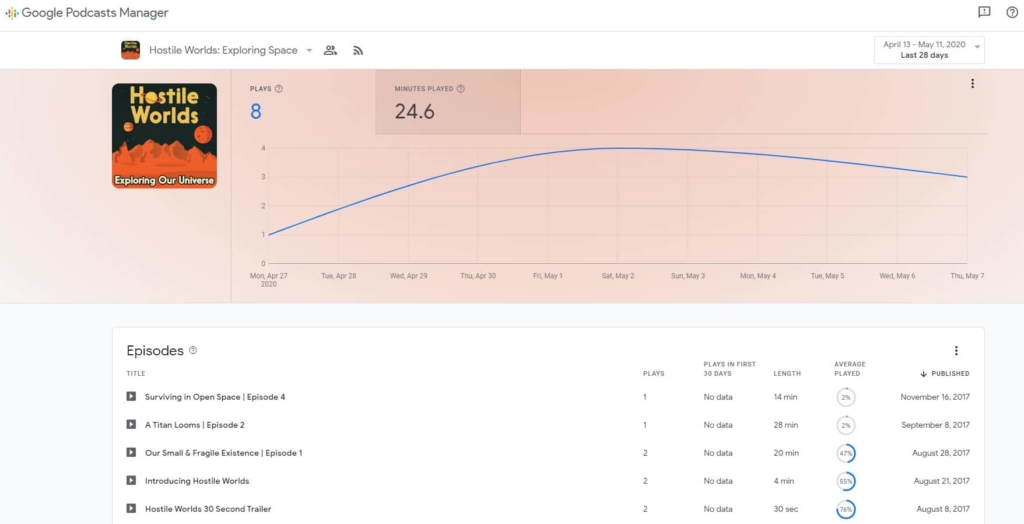Click the September 8, 2017 published date
Screen dimensions: 1024x524
tap(936, 425)
